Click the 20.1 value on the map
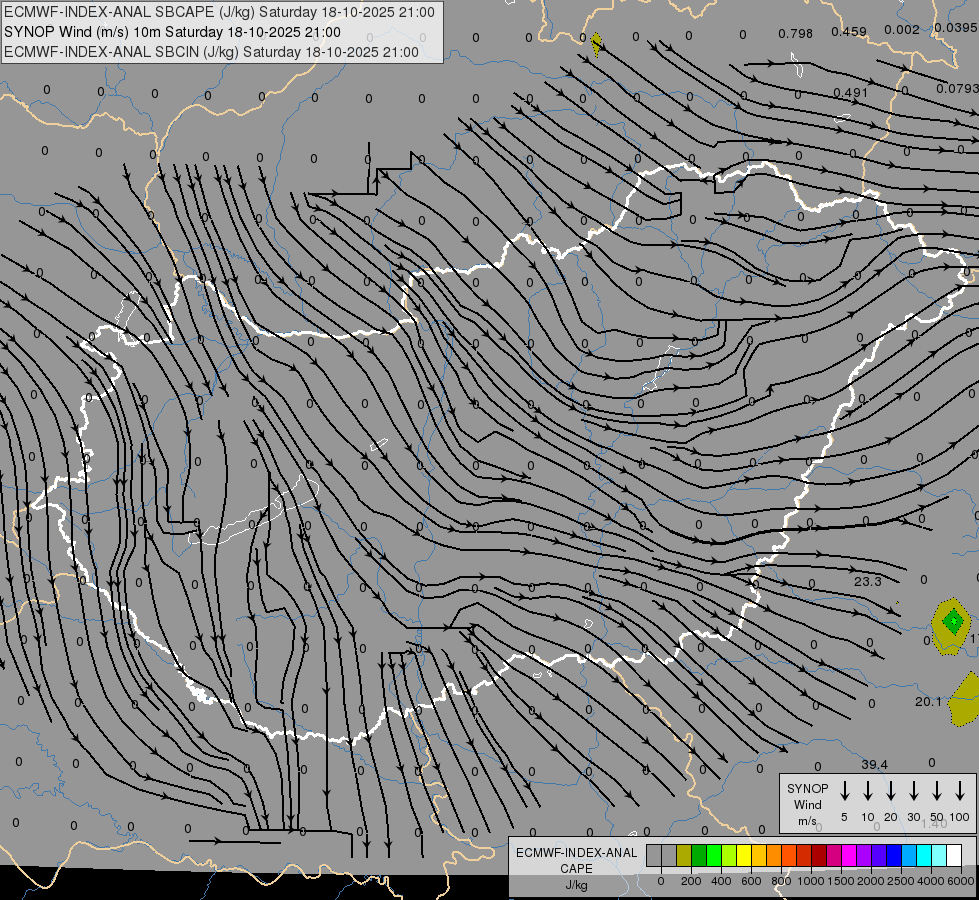 (x=928, y=701)
